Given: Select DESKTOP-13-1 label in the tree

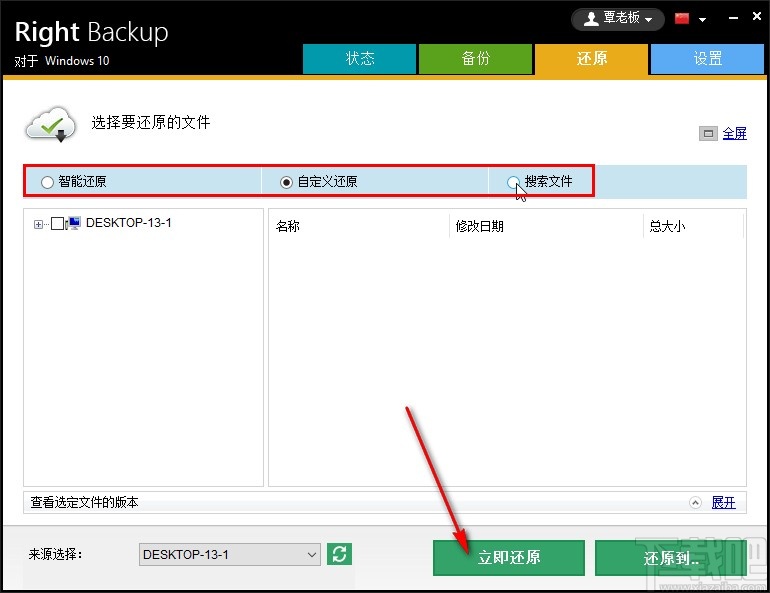Looking at the screenshot, I should [x=129, y=223].
